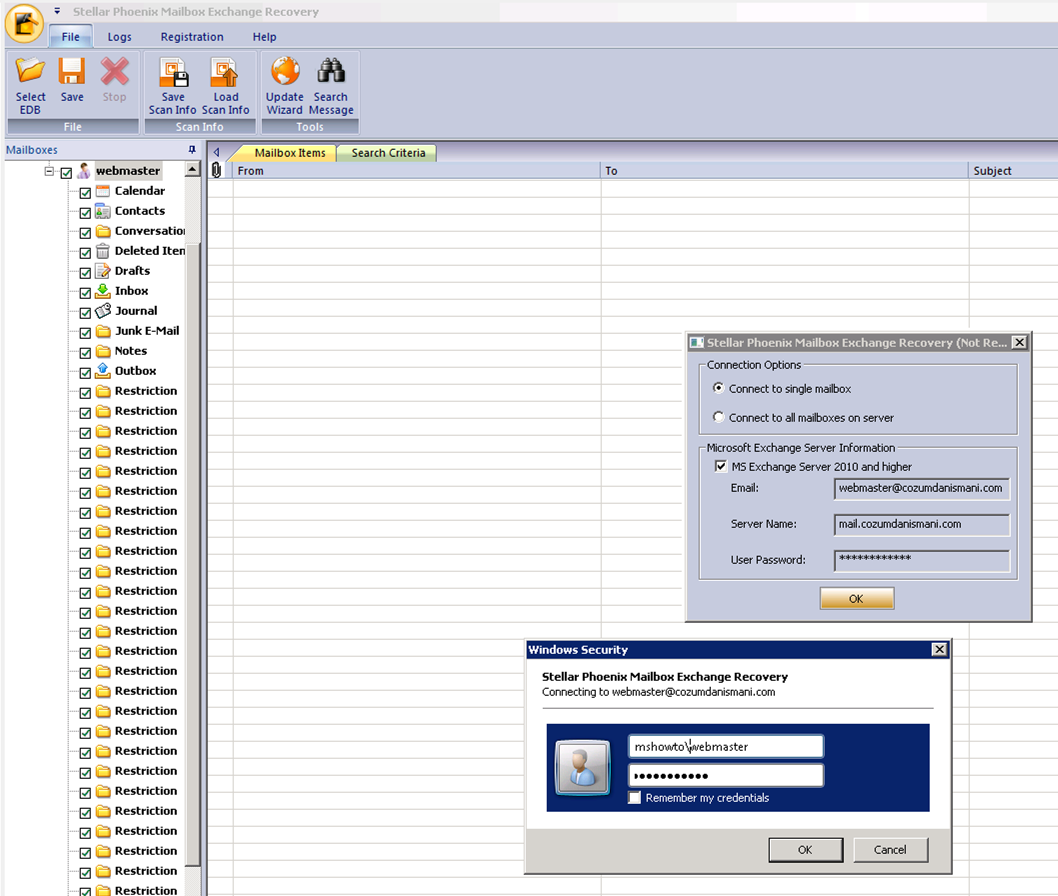The width and height of the screenshot is (1058, 896).
Task: Close the Windows Security dialog
Action: tap(939, 649)
